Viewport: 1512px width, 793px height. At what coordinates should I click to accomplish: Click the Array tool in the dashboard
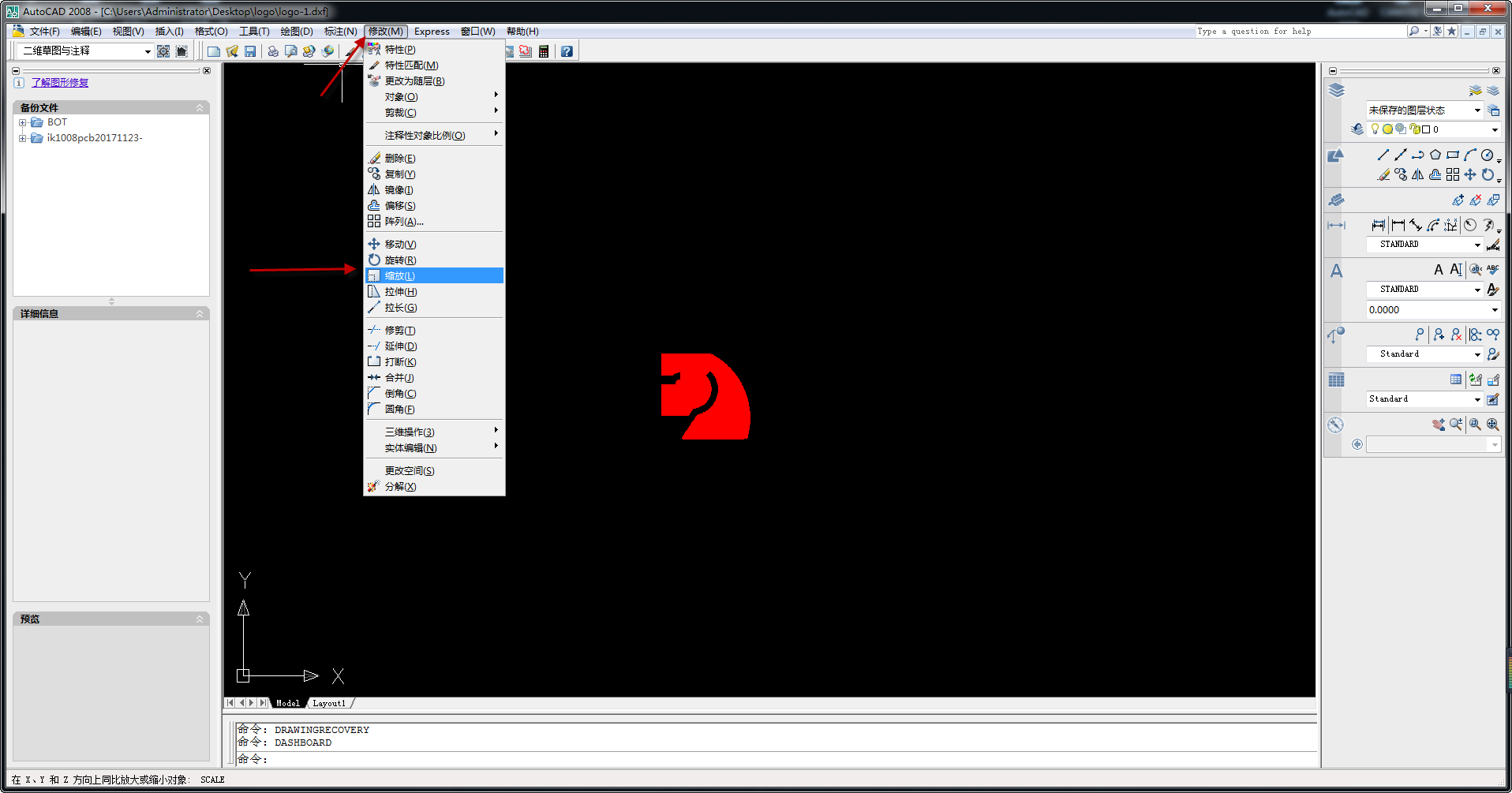pos(1453,174)
